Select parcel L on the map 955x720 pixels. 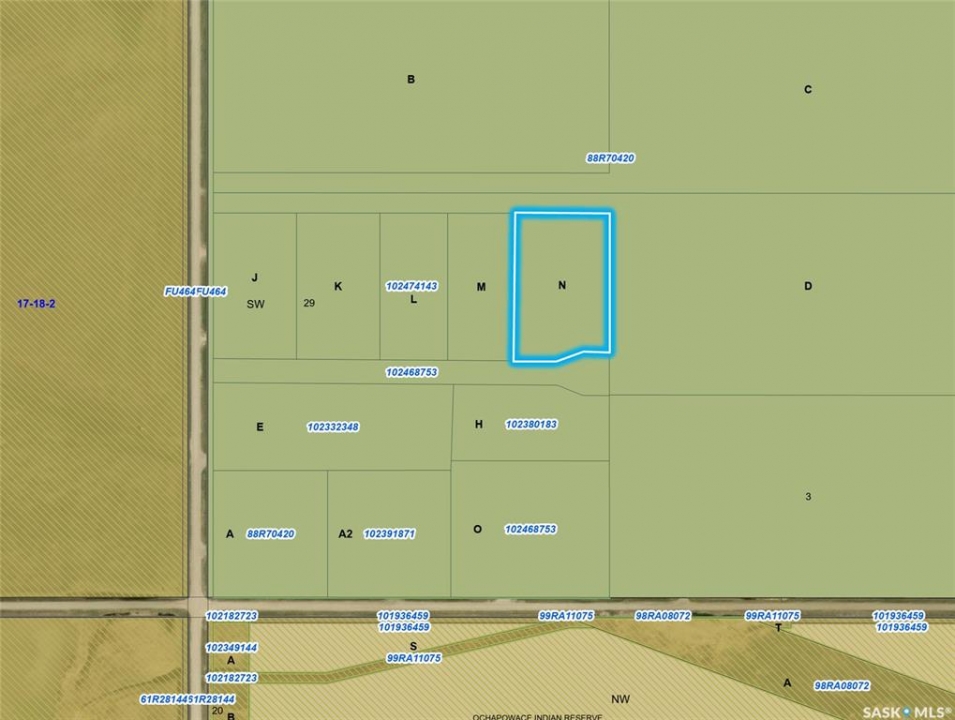point(413,299)
